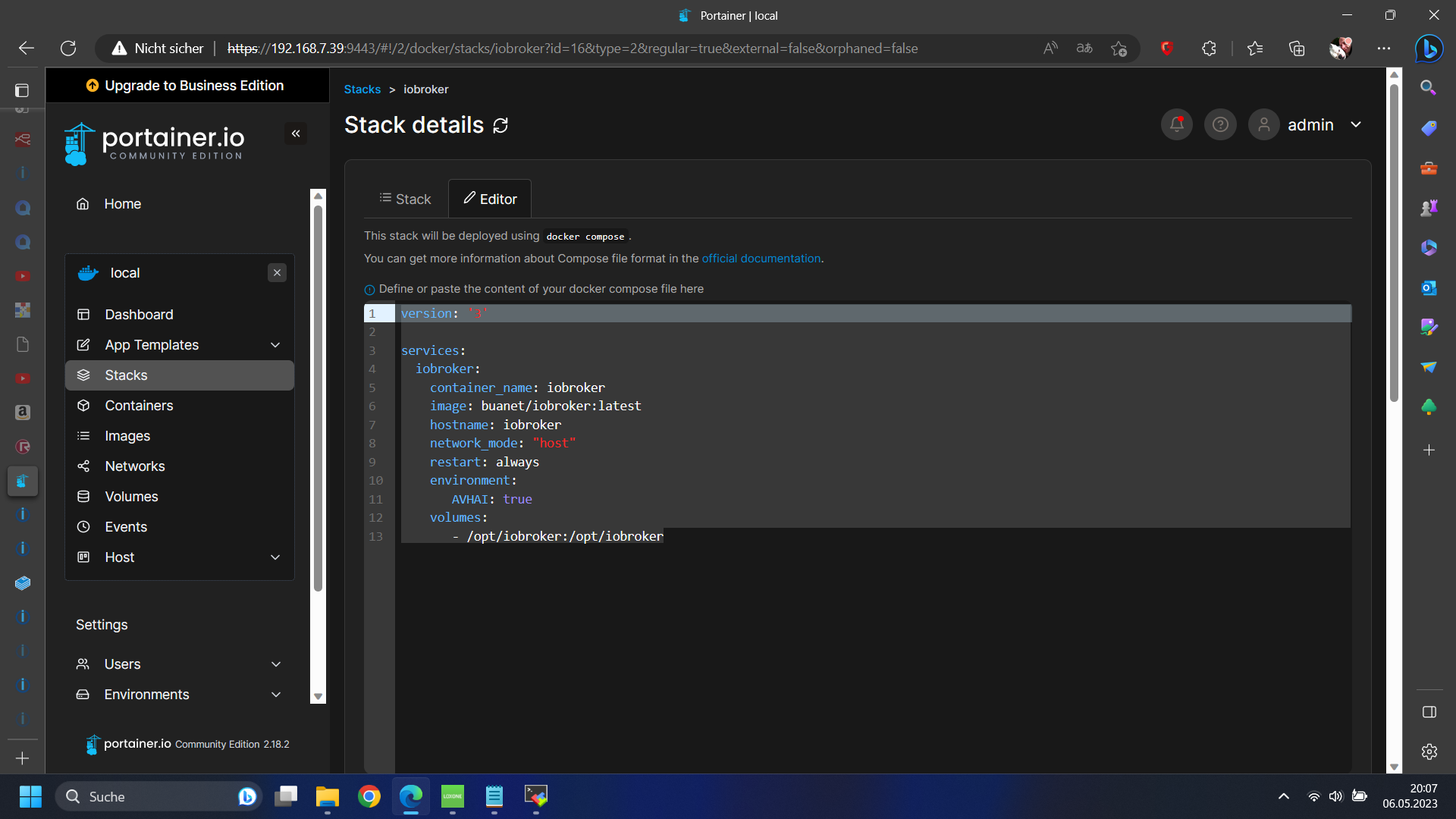This screenshot has width=1456, height=819.
Task: Expand the Users settings submenu
Action: (276, 664)
